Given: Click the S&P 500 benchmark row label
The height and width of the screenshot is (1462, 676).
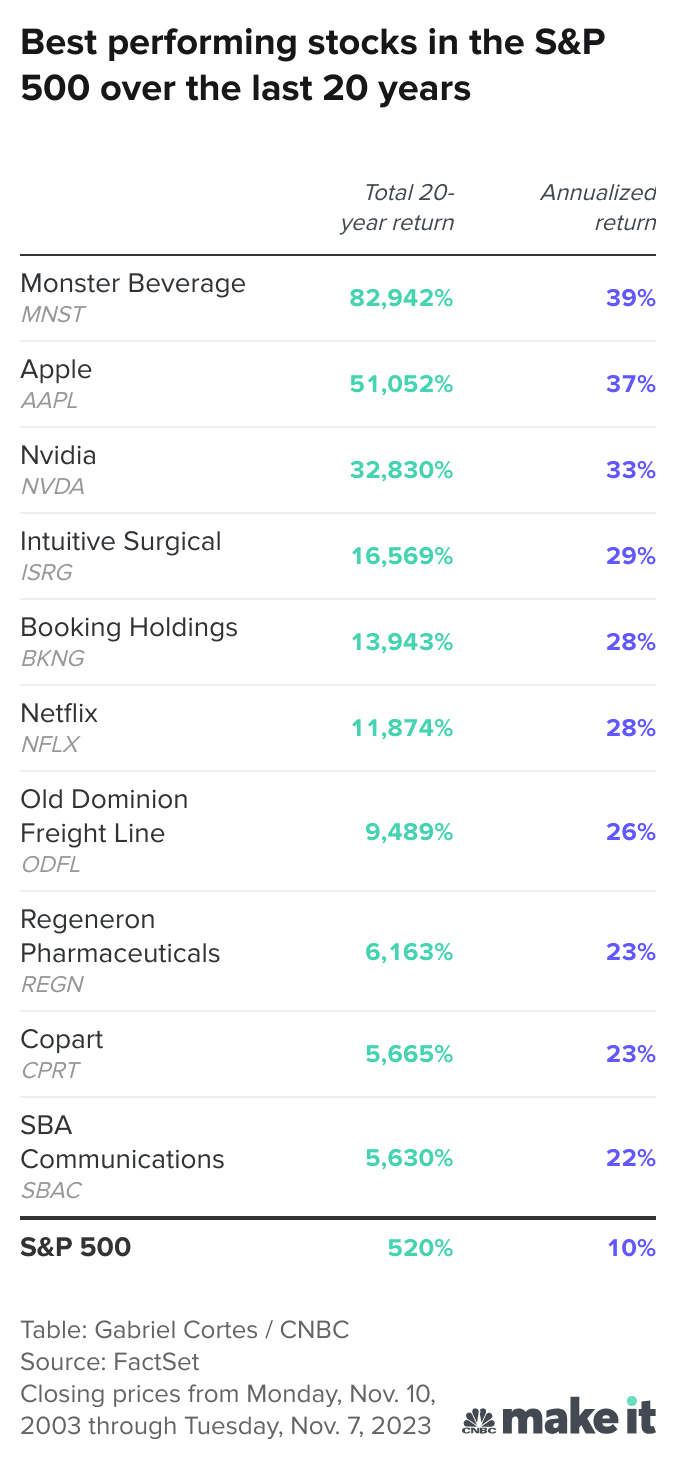Looking at the screenshot, I should 76,1247.
